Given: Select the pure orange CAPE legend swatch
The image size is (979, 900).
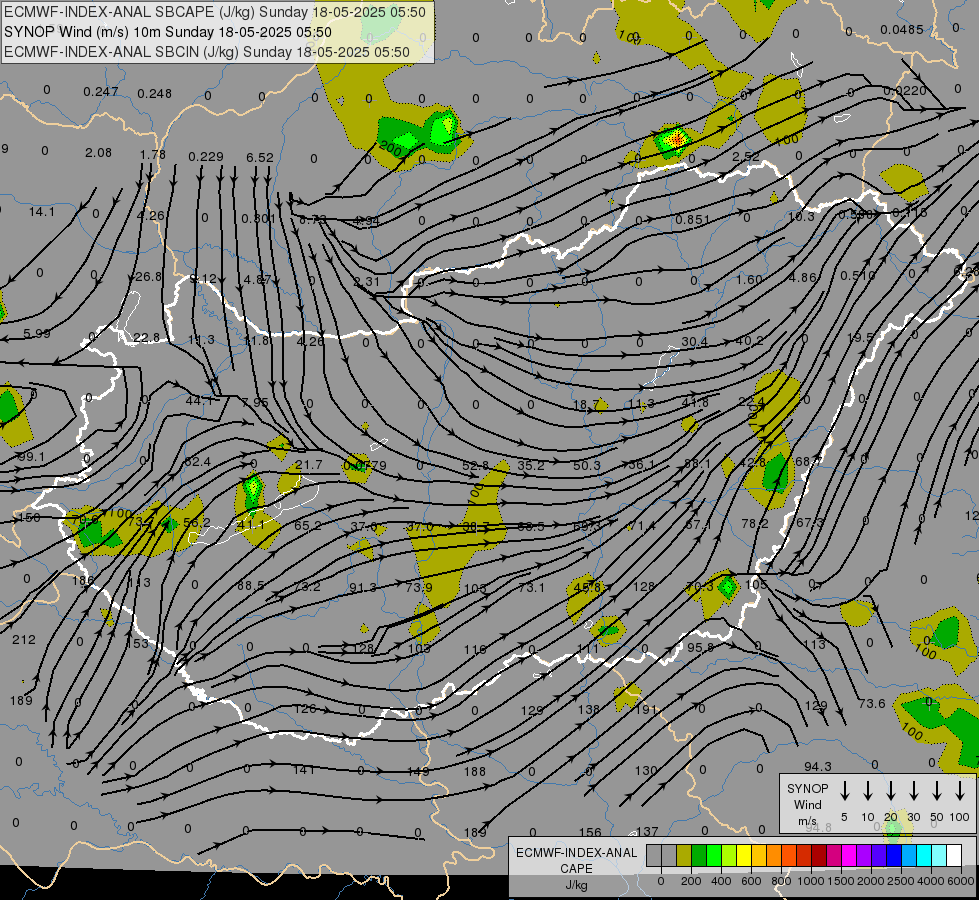Looking at the screenshot, I should point(774,856).
